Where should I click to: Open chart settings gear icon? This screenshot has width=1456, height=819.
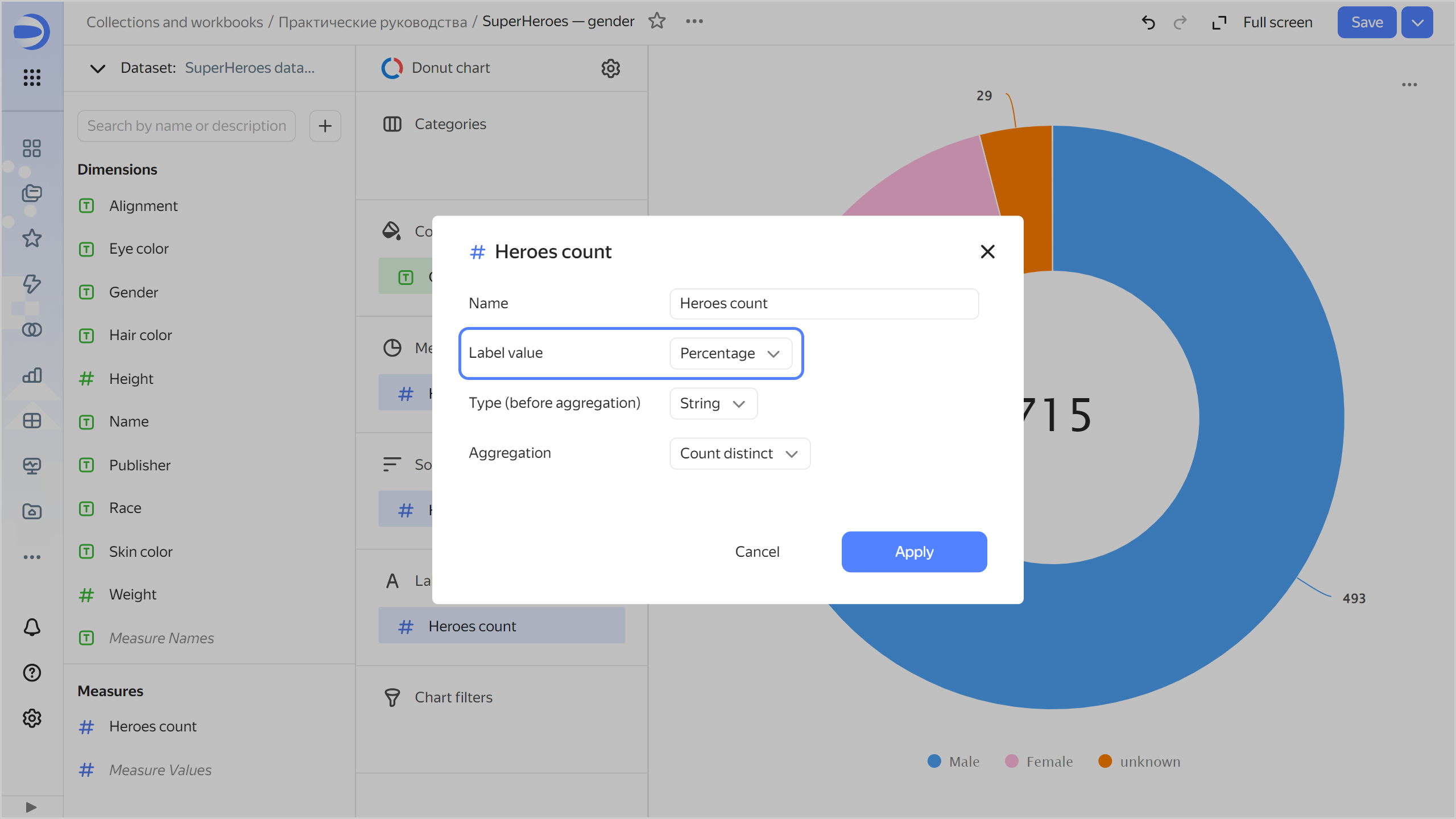[610, 68]
